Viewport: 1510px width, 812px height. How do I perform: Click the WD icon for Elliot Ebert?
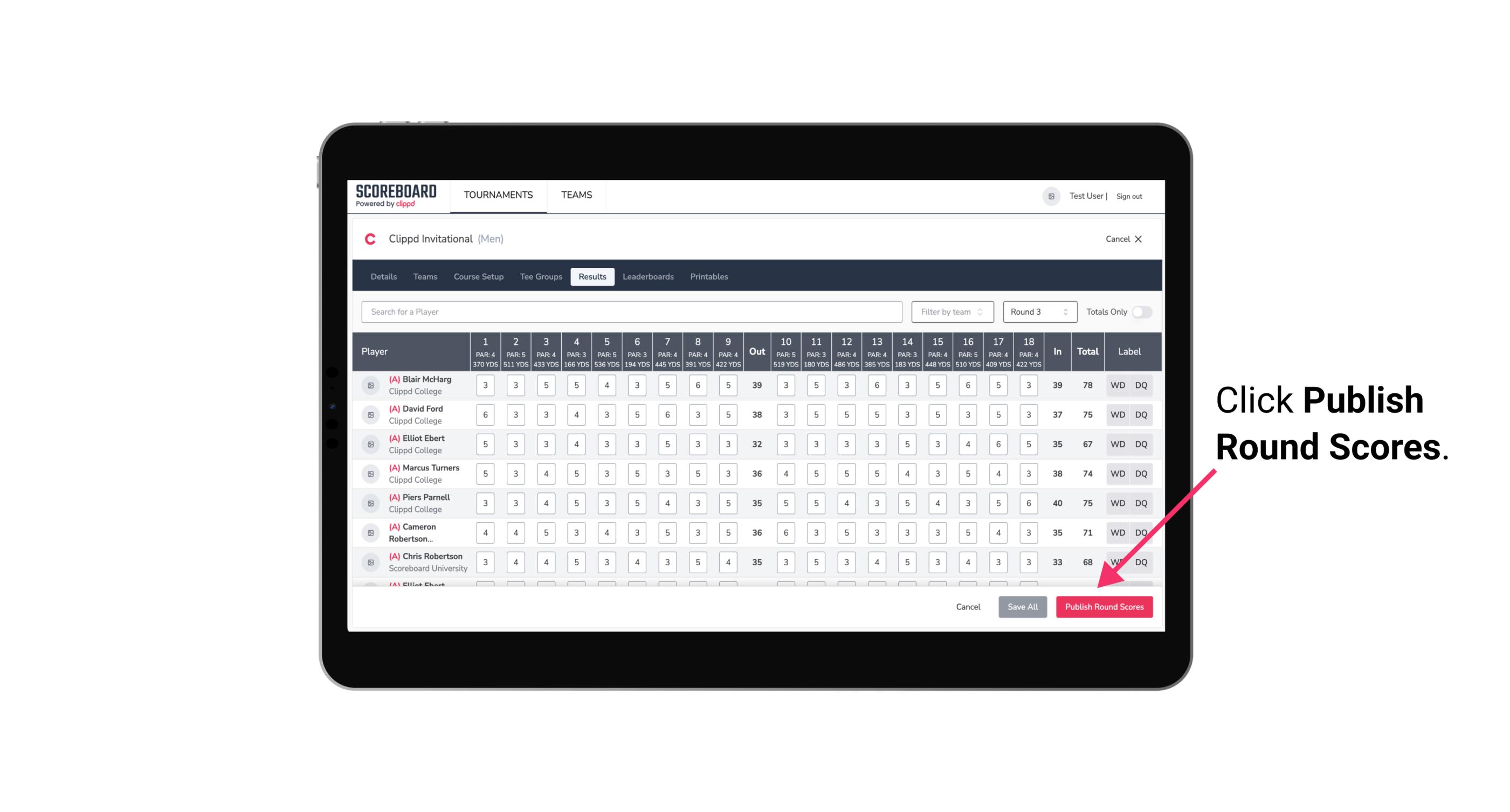(1118, 444)
